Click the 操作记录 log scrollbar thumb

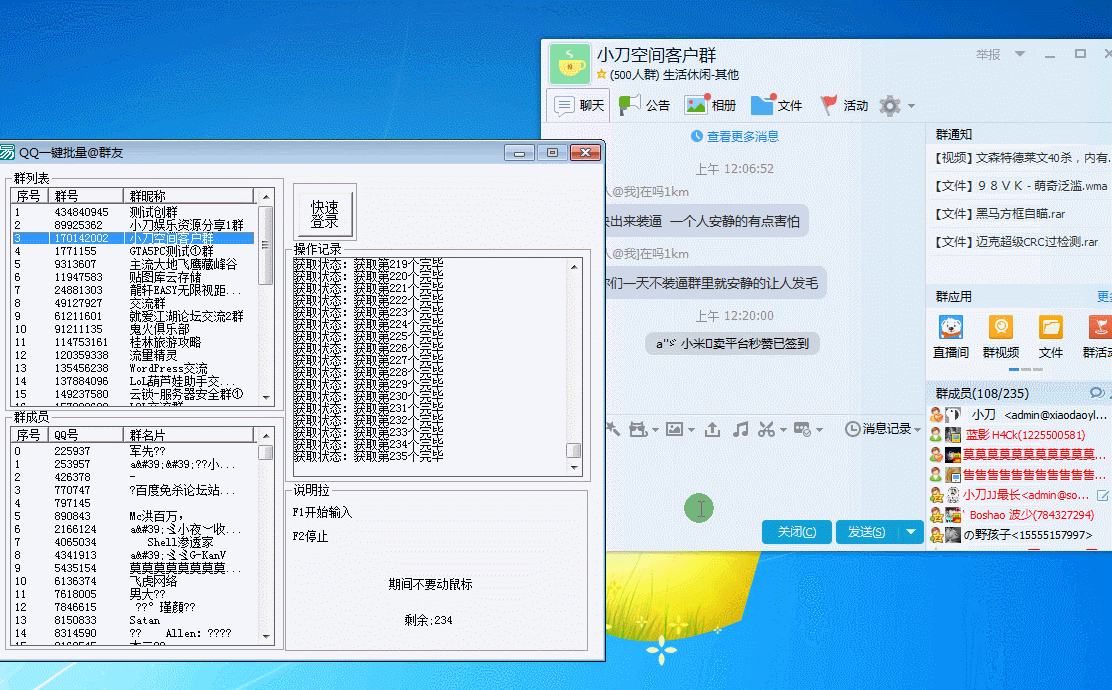[x=574, y=450]
